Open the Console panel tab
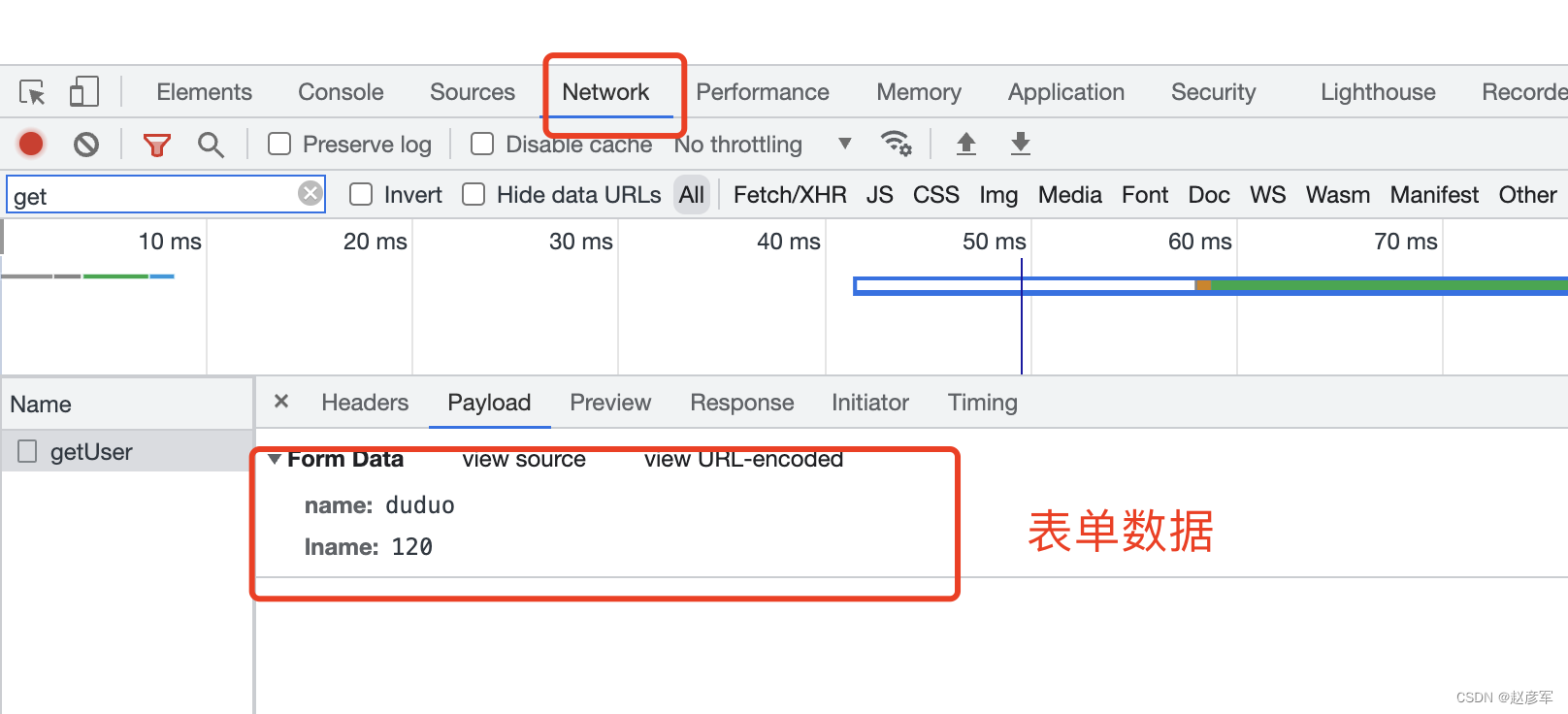This screenshot has width=1568, height=714. pyautogui.click(x=341, y=92)
